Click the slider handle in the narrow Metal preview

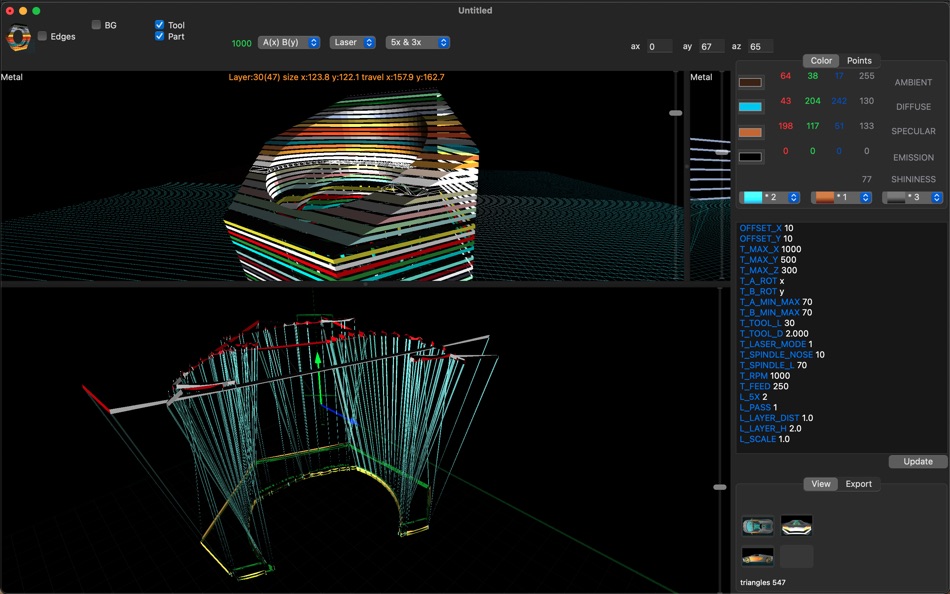coord(722,152)
